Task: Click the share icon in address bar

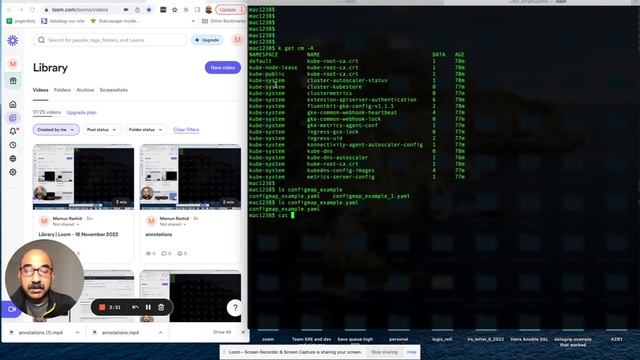Action: coord(138,9)
